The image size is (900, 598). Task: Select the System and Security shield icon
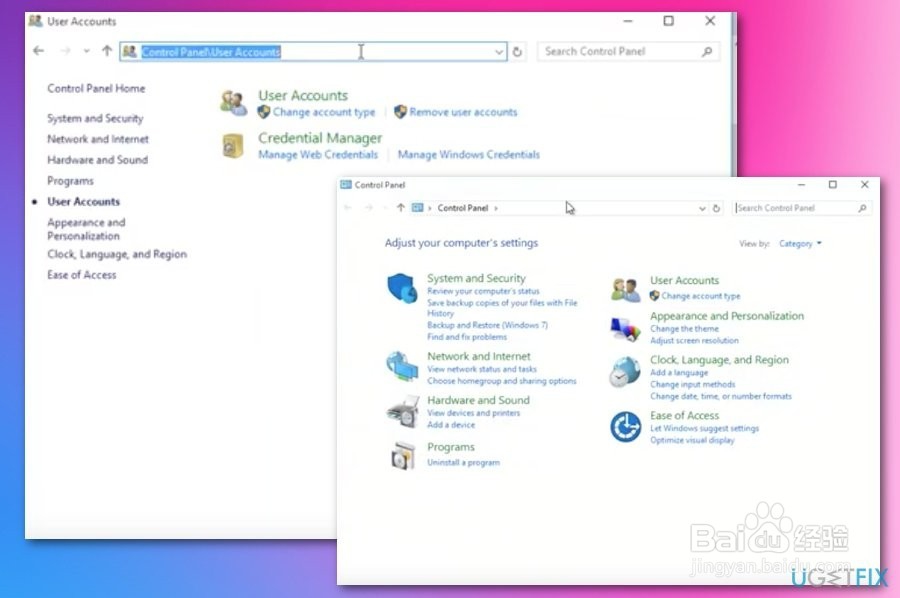(402, 287)
